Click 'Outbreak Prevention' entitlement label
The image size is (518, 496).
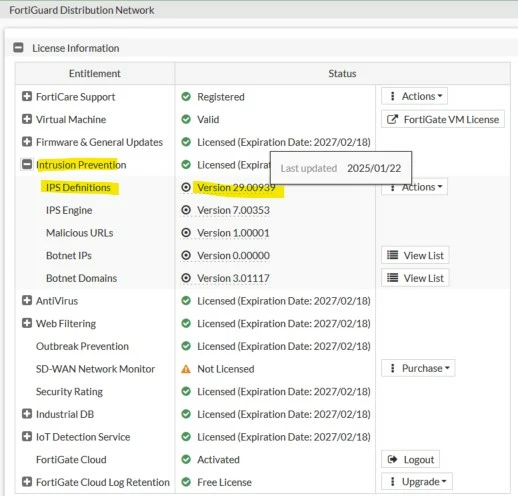[x=82, y=346]
